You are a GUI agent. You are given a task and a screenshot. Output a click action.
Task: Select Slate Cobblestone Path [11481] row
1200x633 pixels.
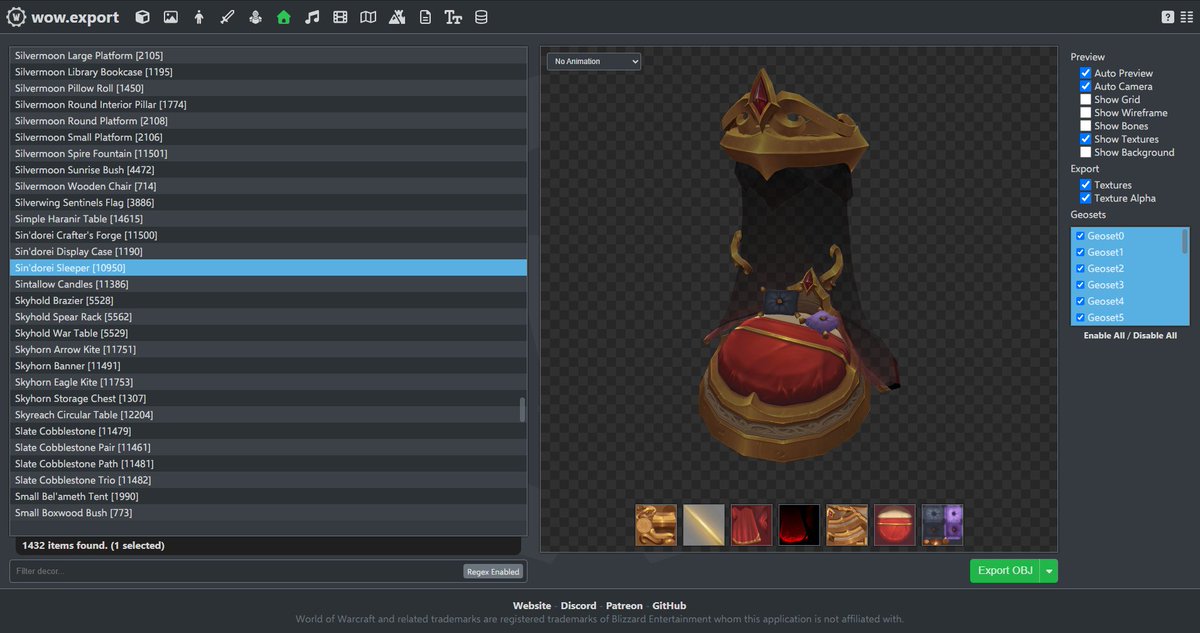268,464
